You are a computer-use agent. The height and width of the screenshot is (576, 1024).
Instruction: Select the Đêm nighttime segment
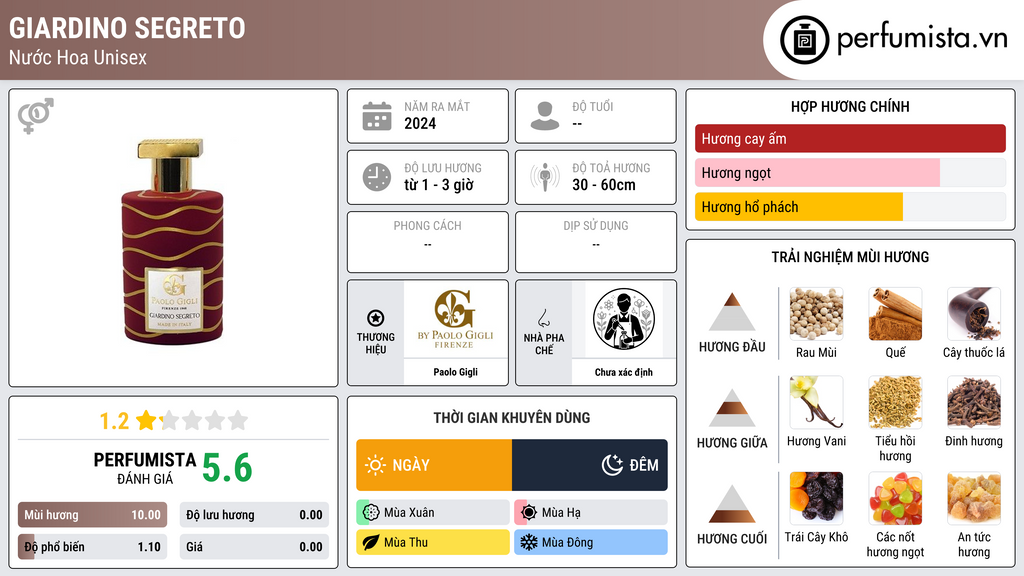(x=590, y=465)
